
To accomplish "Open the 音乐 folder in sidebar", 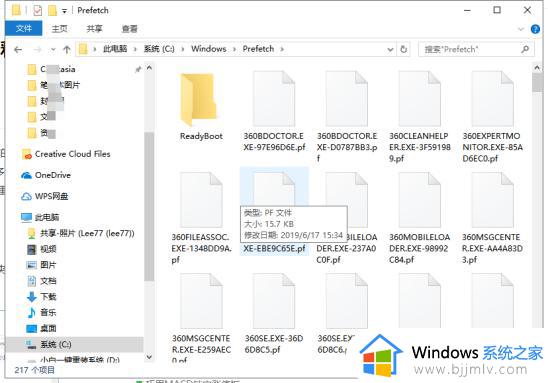I will (42, 312).
